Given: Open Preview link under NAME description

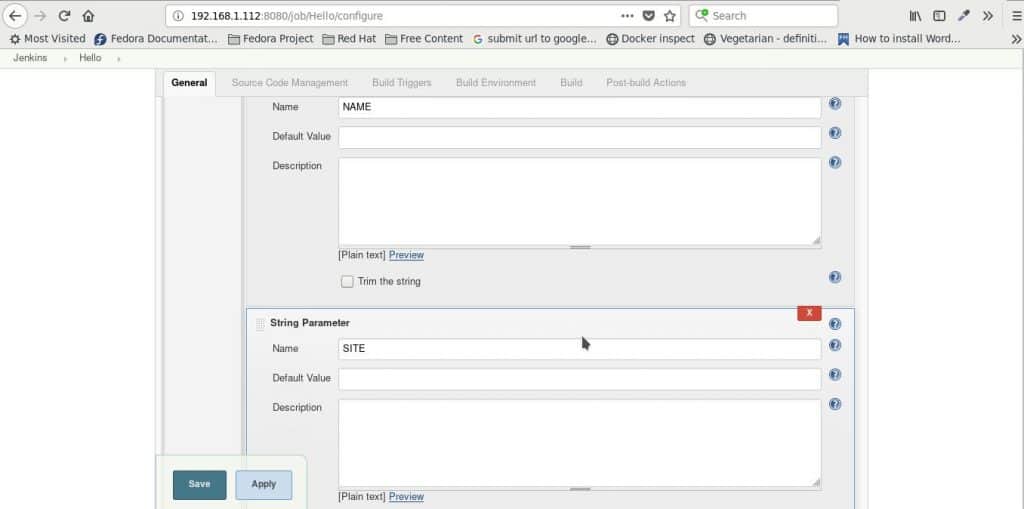Looking at the screenshot, I should click(406, 255).
